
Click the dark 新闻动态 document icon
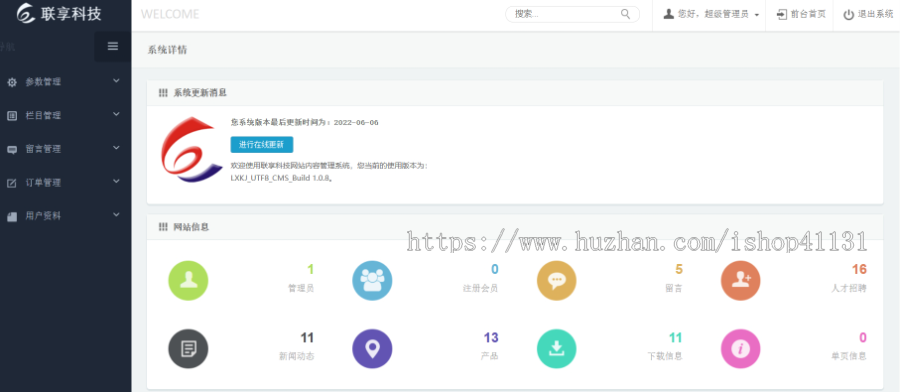[188, 349]
